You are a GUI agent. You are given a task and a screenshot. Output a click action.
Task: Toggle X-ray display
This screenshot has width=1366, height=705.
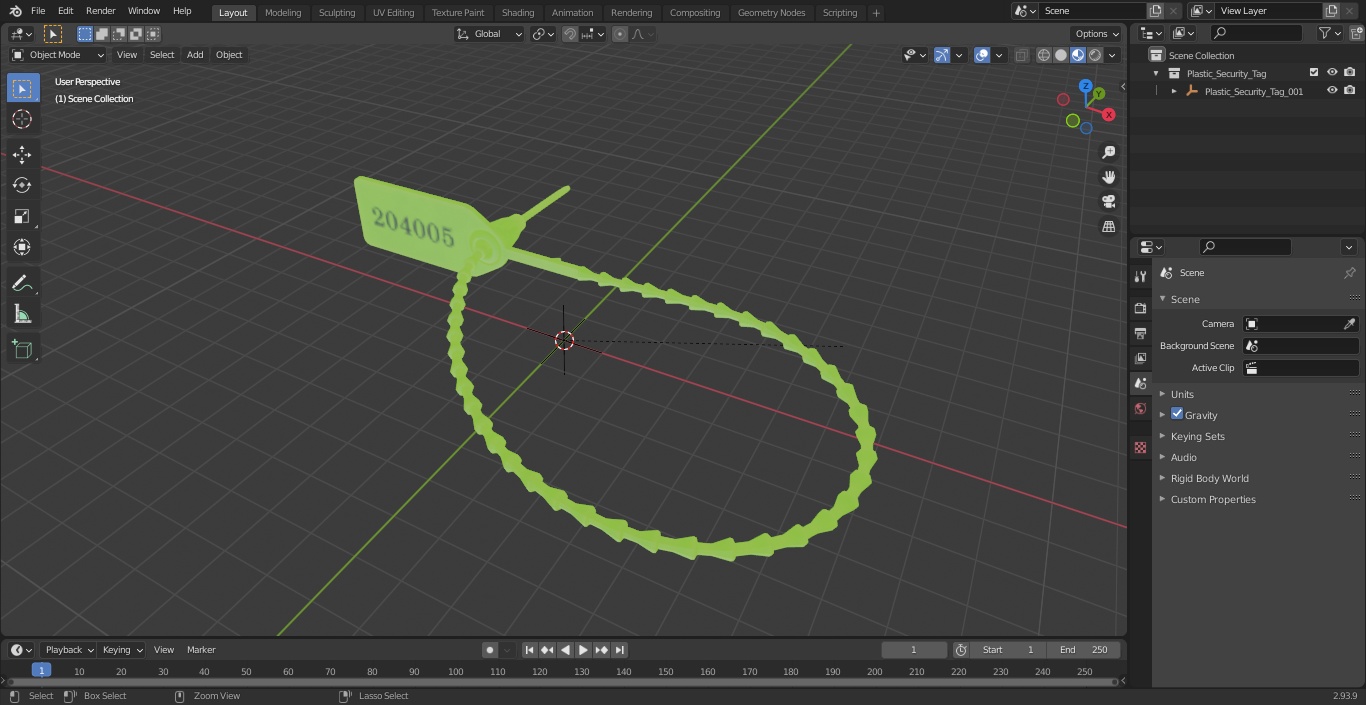[1021, 55]
